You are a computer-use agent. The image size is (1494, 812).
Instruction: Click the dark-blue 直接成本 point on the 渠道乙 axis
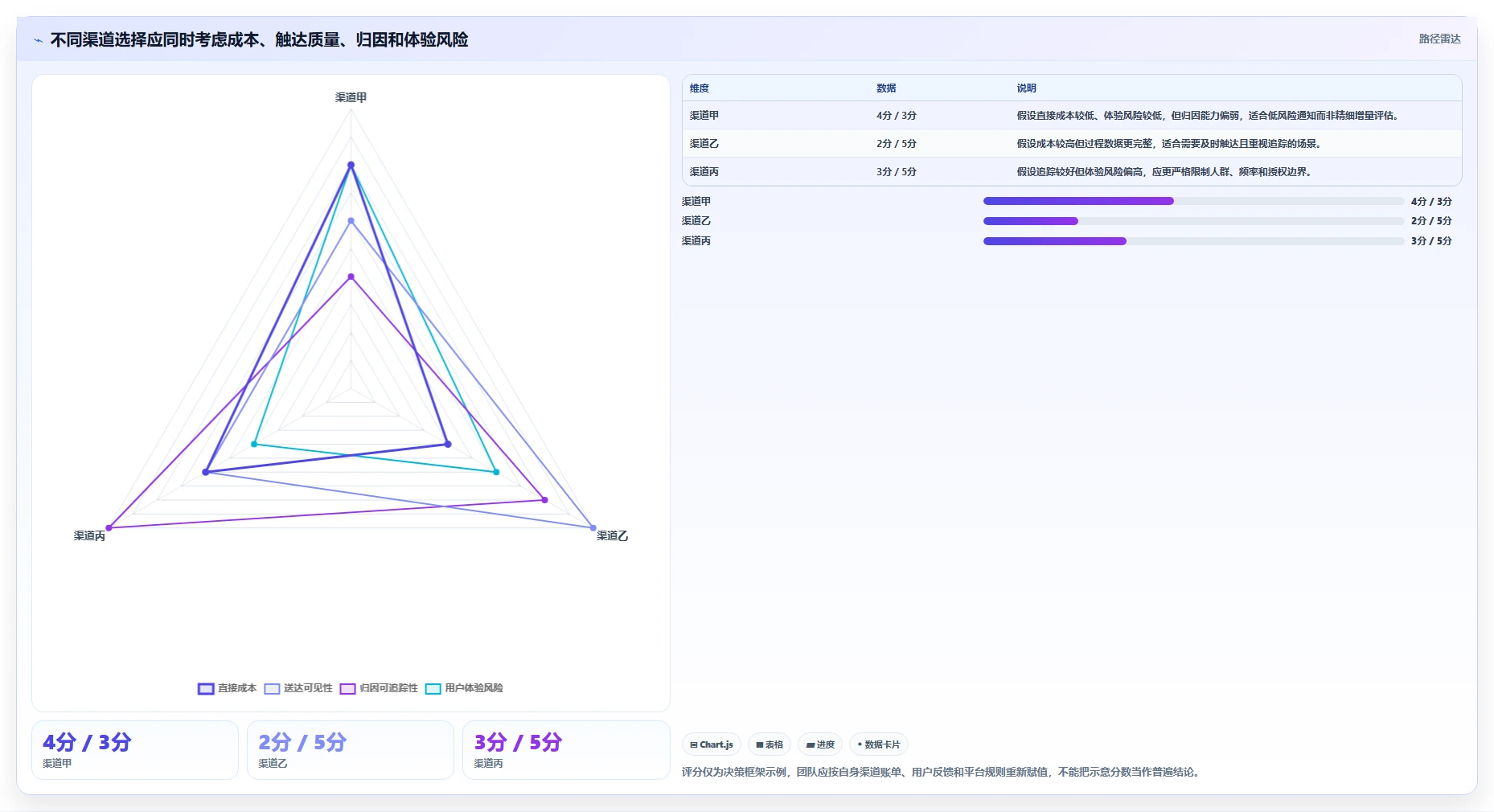[x=448, y=444]
